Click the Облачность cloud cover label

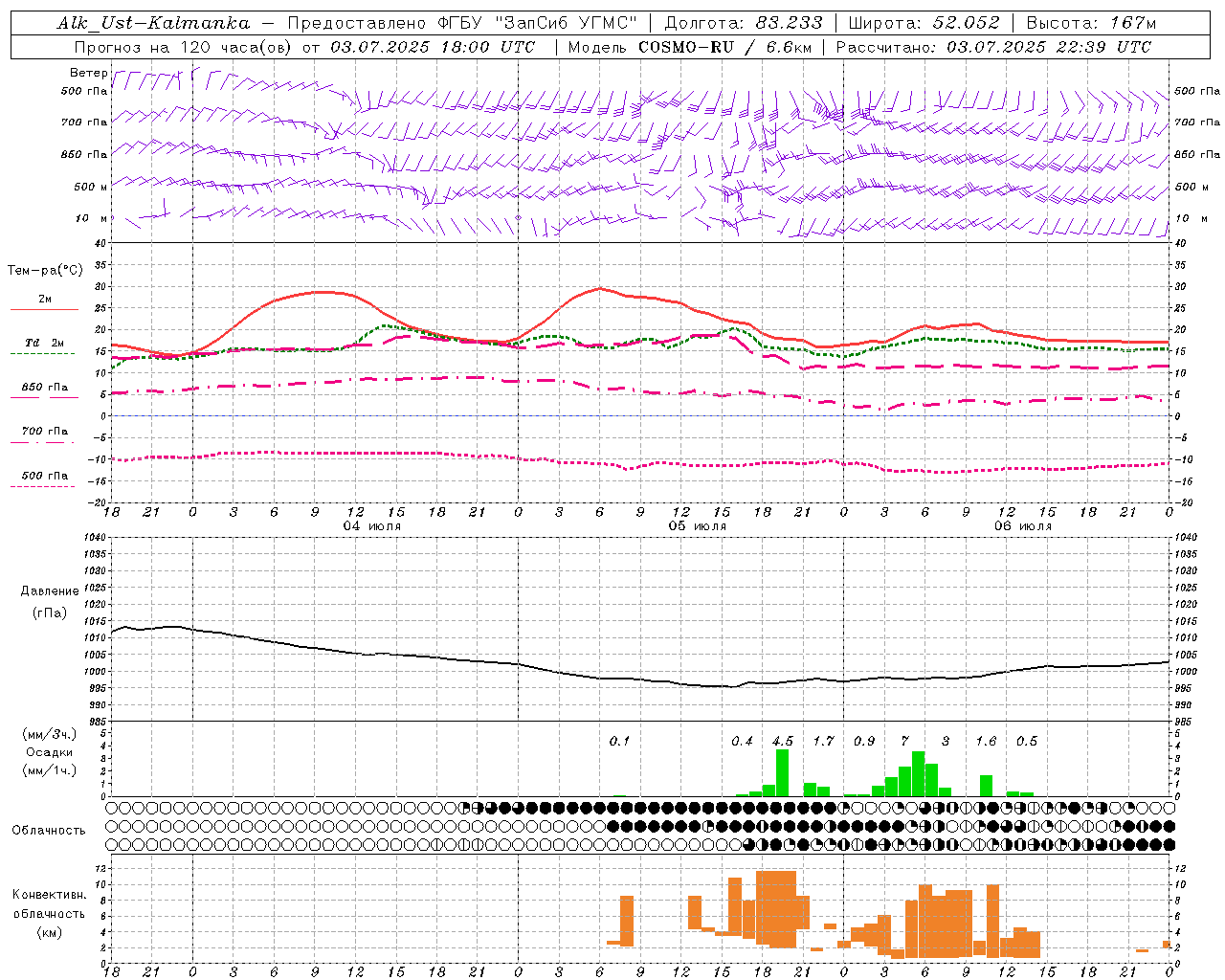(x=49, y=831)
